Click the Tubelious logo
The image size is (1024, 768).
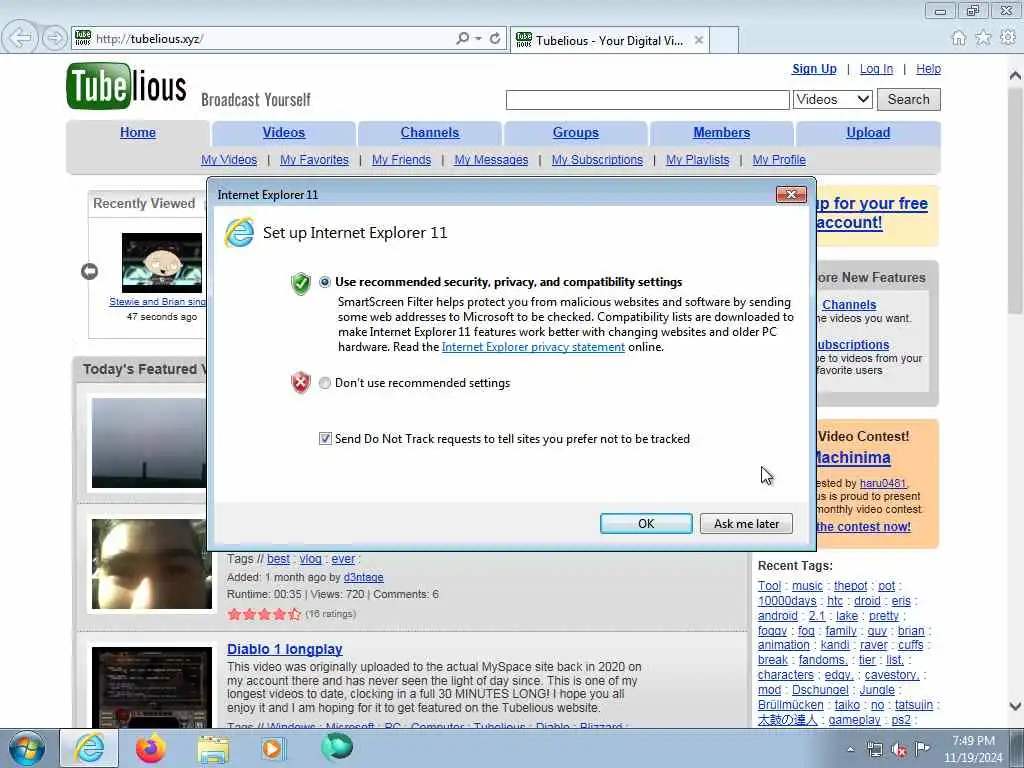(x=126, y=86)
